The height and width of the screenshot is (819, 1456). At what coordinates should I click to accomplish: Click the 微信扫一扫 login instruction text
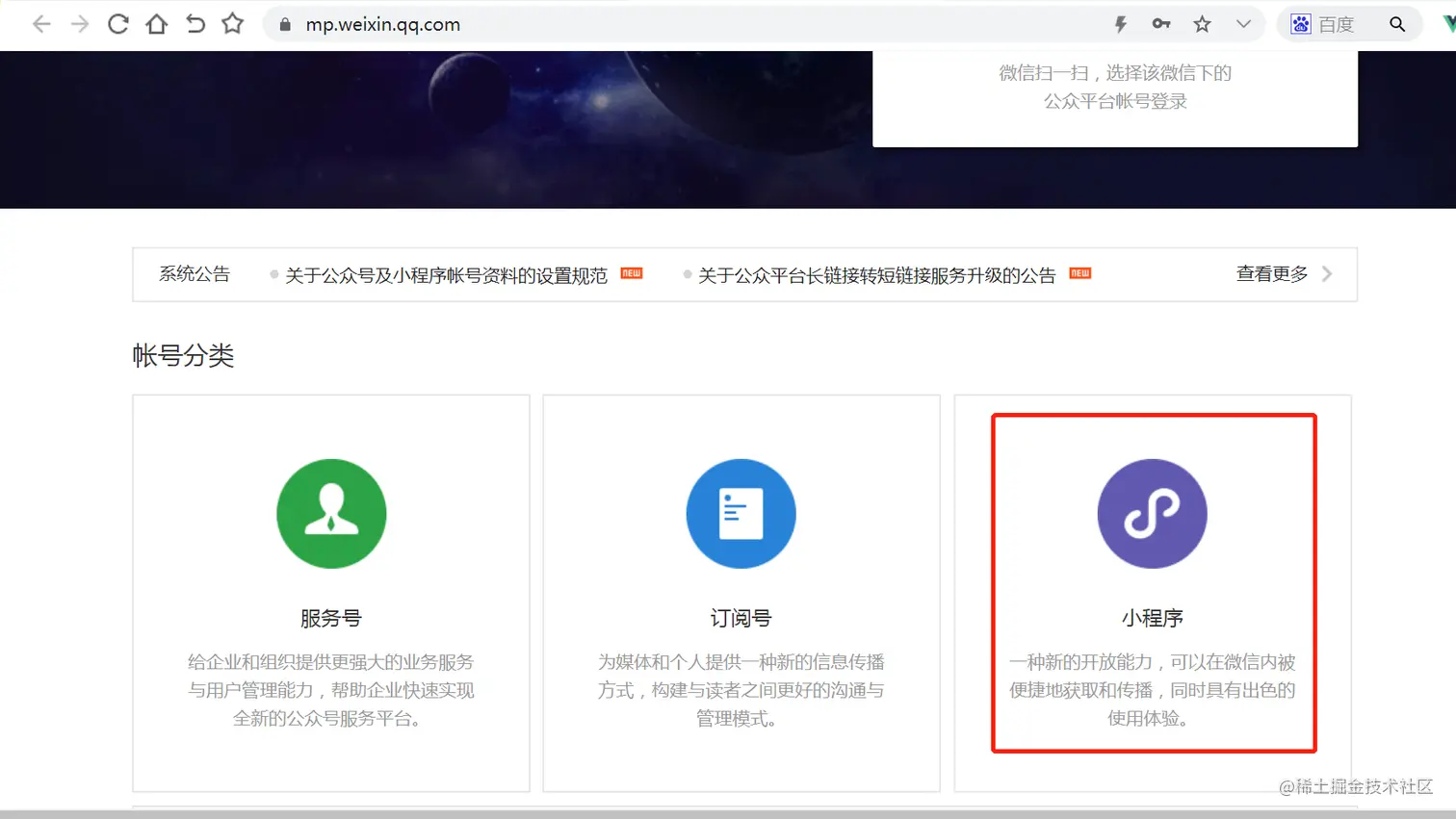[x=1115, y=87]
